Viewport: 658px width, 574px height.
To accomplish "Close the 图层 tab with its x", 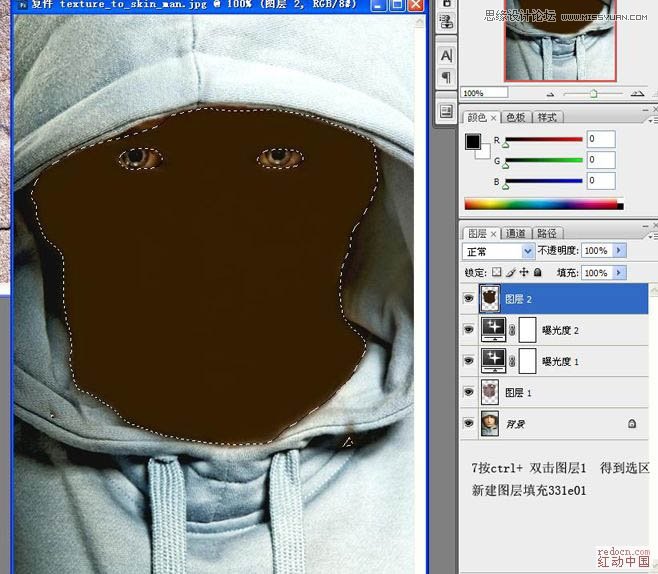I will pos(494,234).
